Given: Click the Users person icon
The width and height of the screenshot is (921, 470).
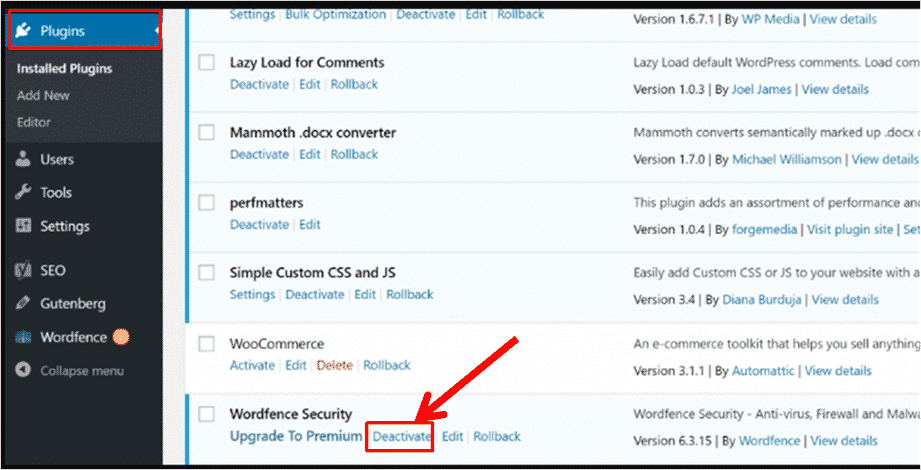Looking at the screenshot, I should (23, 159).
